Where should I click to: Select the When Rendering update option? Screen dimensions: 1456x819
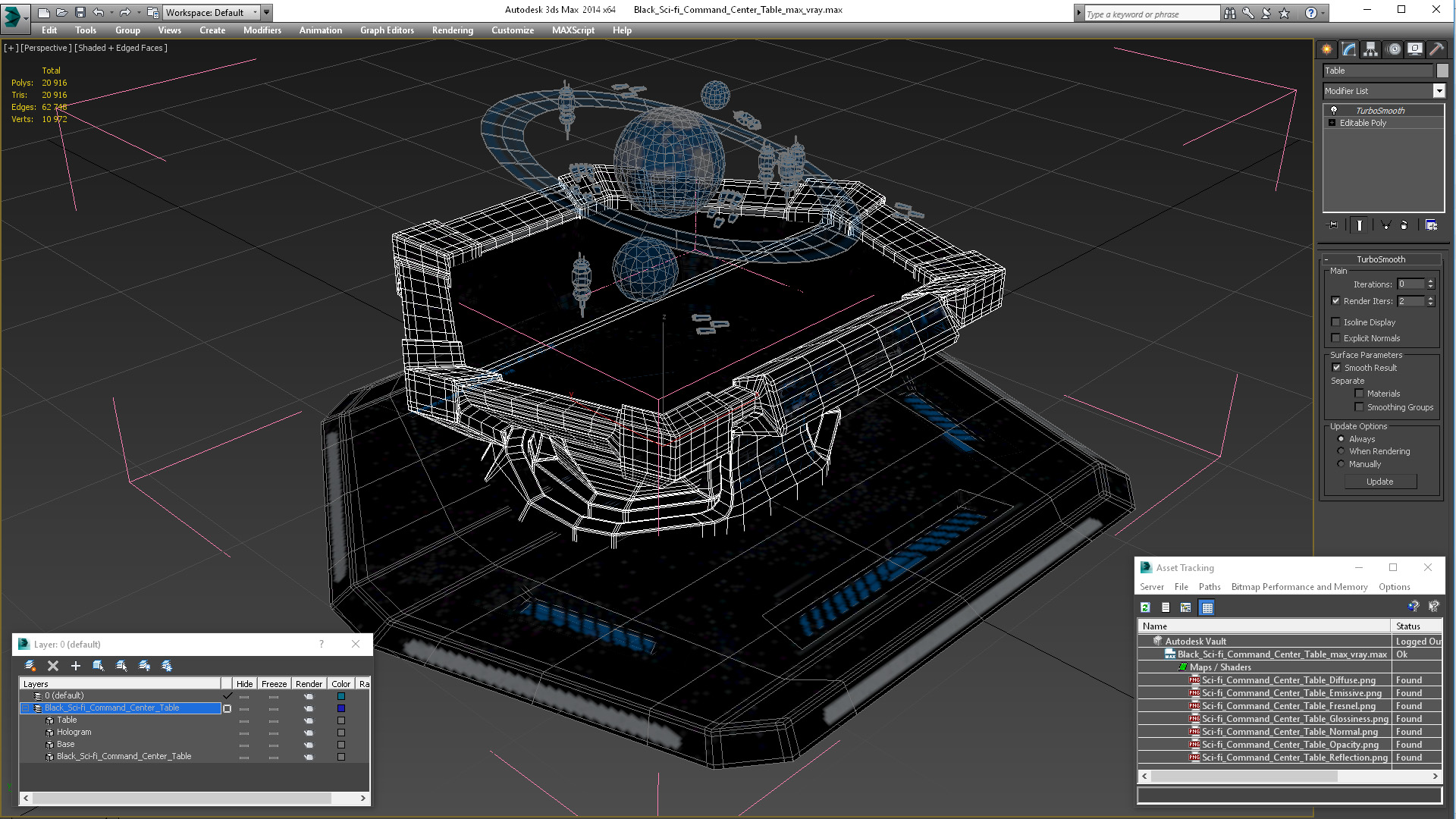coord(1341,451)
